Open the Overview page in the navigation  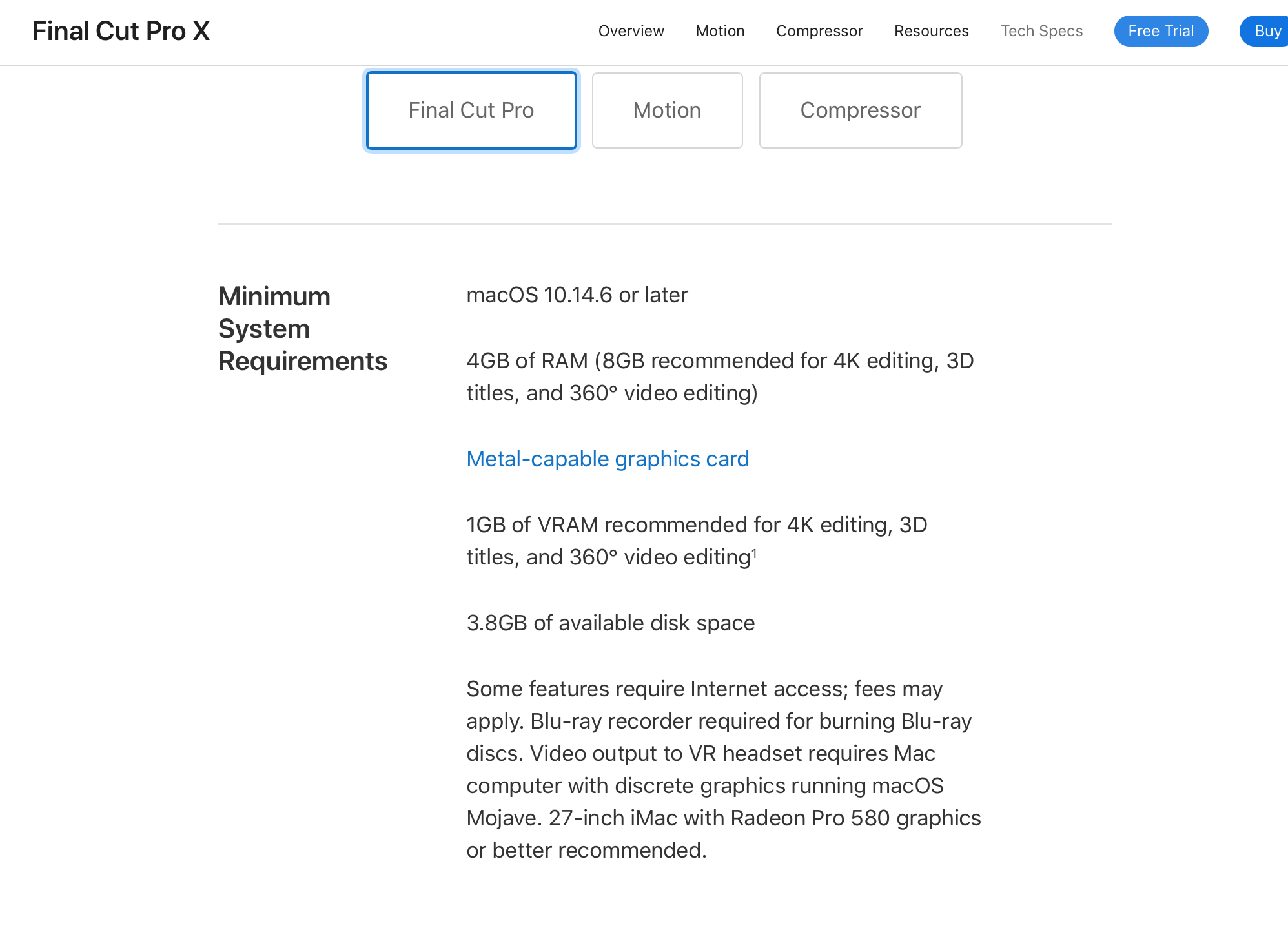point(631,31)
